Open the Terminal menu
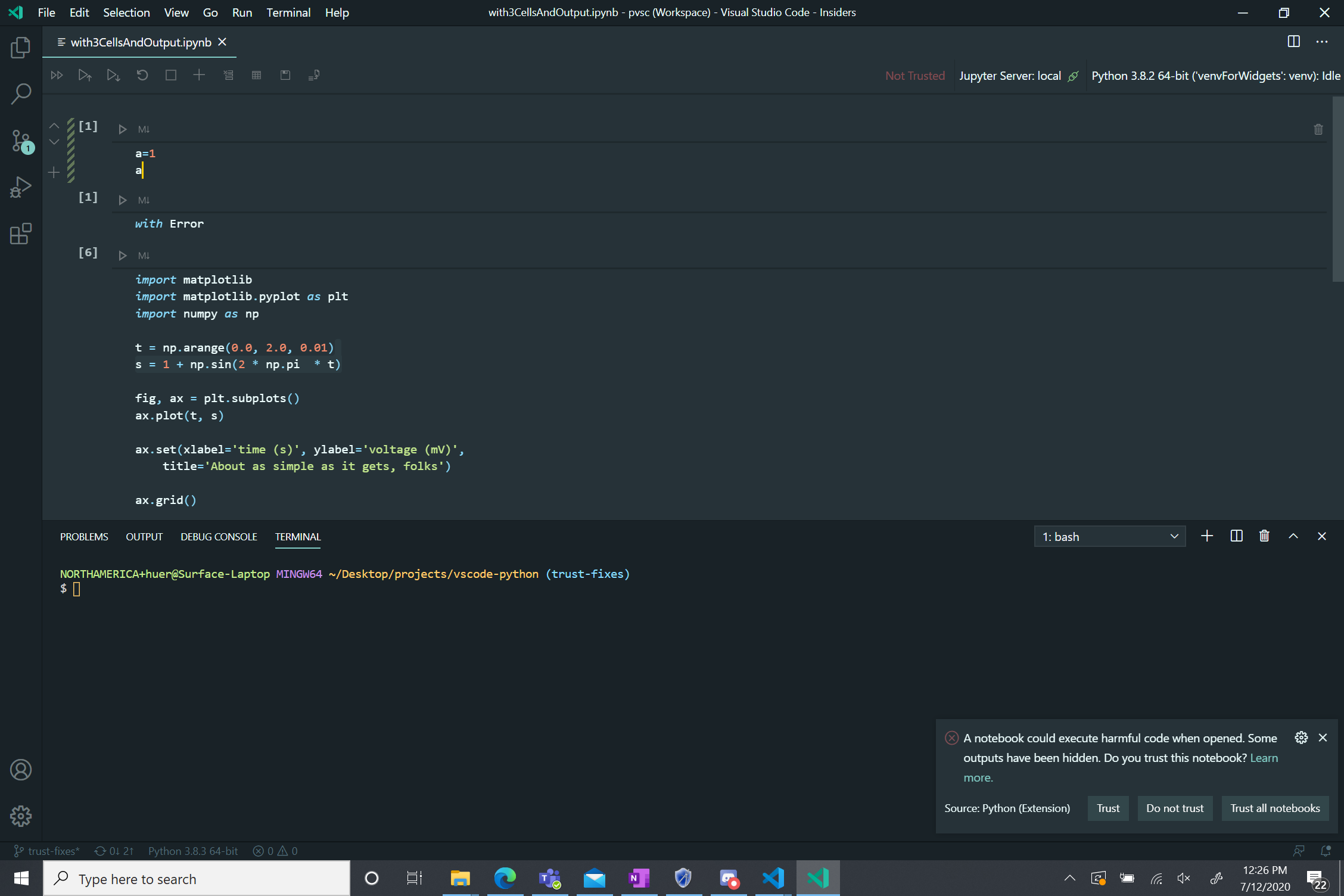This screenshot has width=1344, height=896. (288, 12)
